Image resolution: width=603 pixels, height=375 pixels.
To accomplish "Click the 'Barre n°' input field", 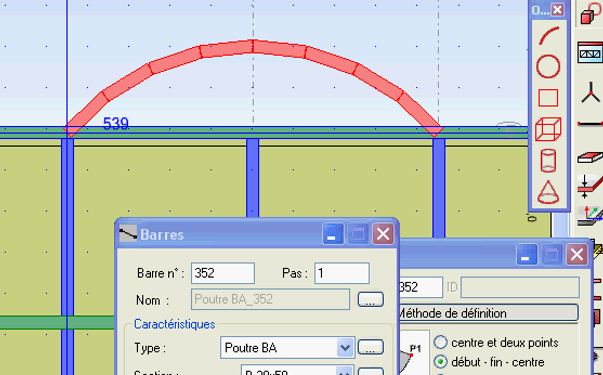I will click(223, 273).
